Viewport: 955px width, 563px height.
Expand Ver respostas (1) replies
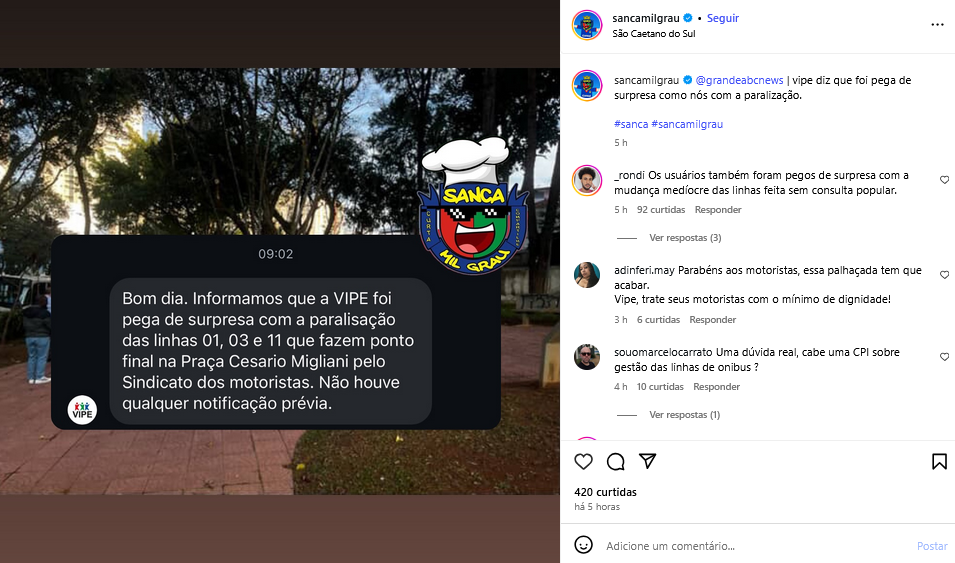tap(685, 414)
